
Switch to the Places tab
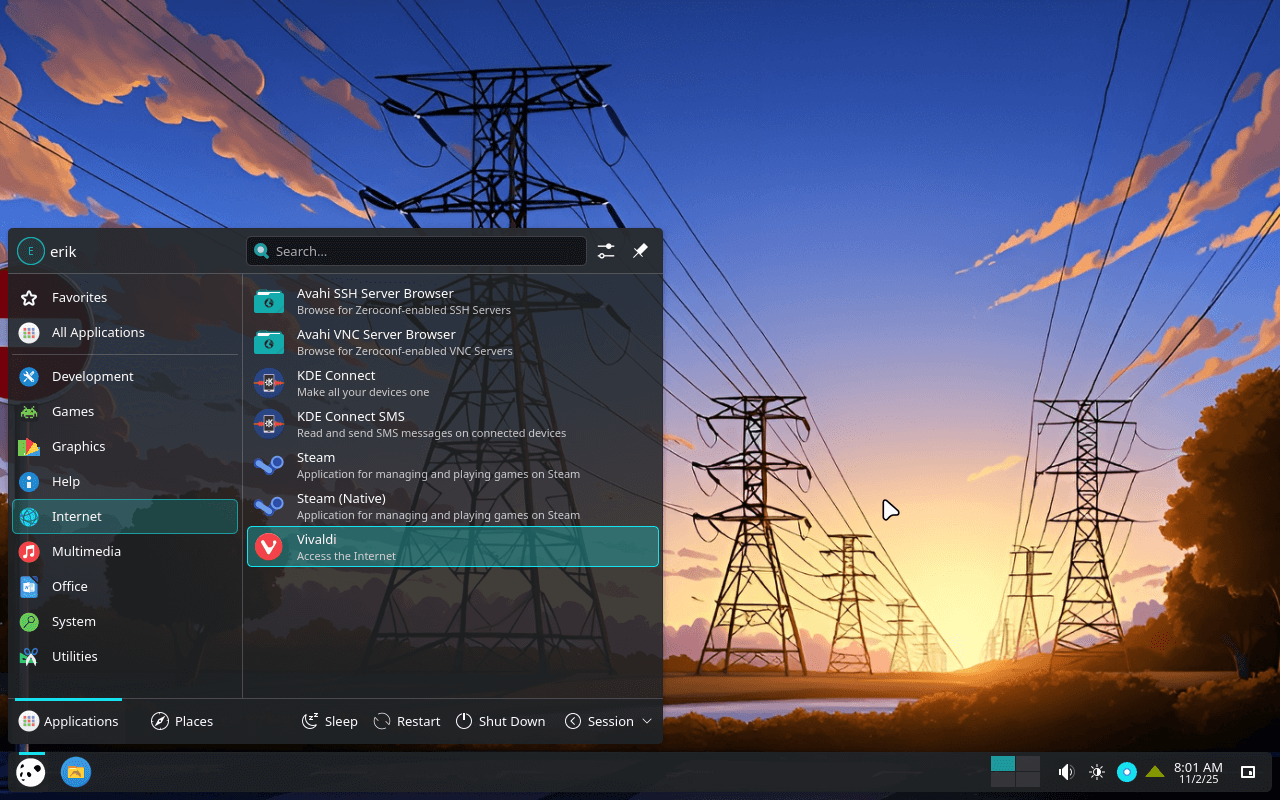coord(181,720)
